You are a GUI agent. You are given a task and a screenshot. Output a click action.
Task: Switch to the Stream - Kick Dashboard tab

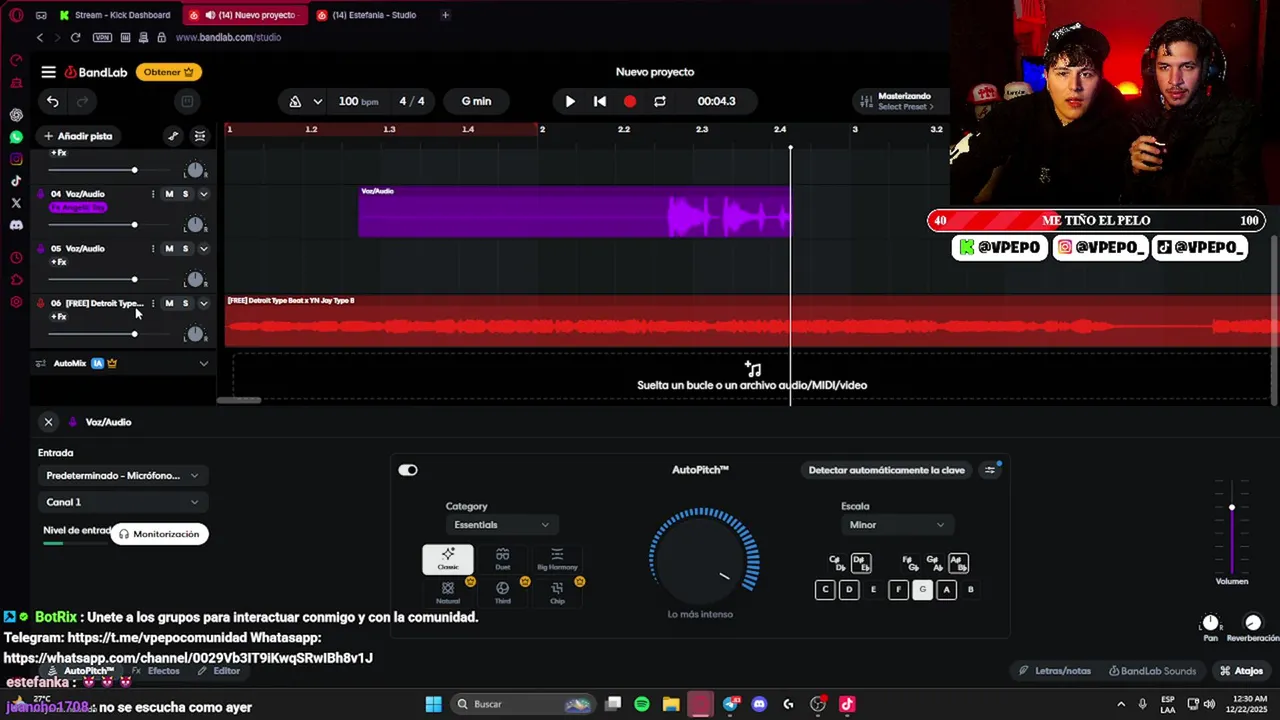120,15
